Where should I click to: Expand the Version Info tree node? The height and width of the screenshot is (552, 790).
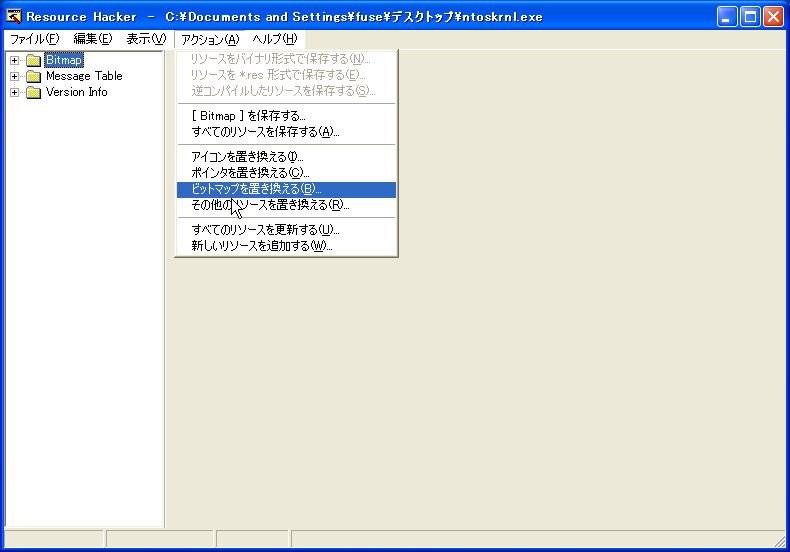click(x=14, y=93)
